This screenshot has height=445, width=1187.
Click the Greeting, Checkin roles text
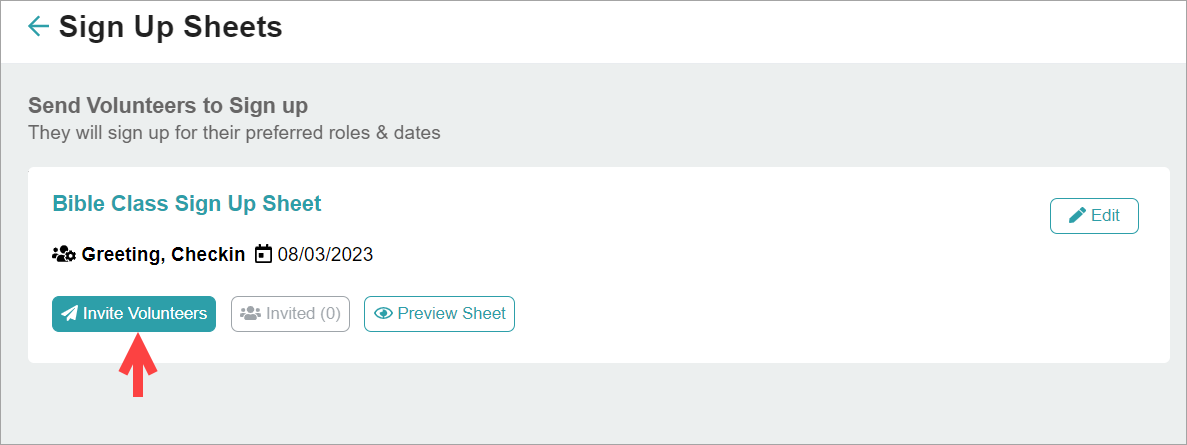click(x=163, y=254)
